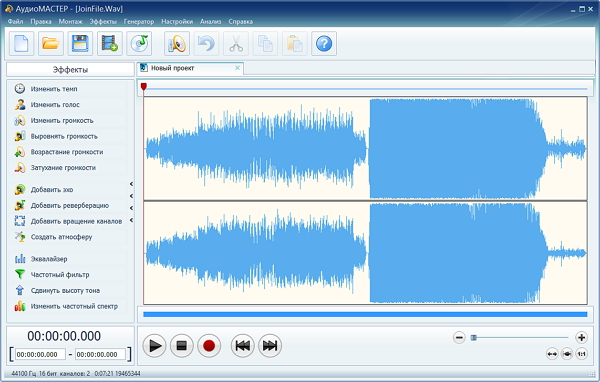The width and height of the screenshot is (600, 382).
Task: Jump to end with the fast-forward button
Action: pyautogui.click(x=270, y=346)
